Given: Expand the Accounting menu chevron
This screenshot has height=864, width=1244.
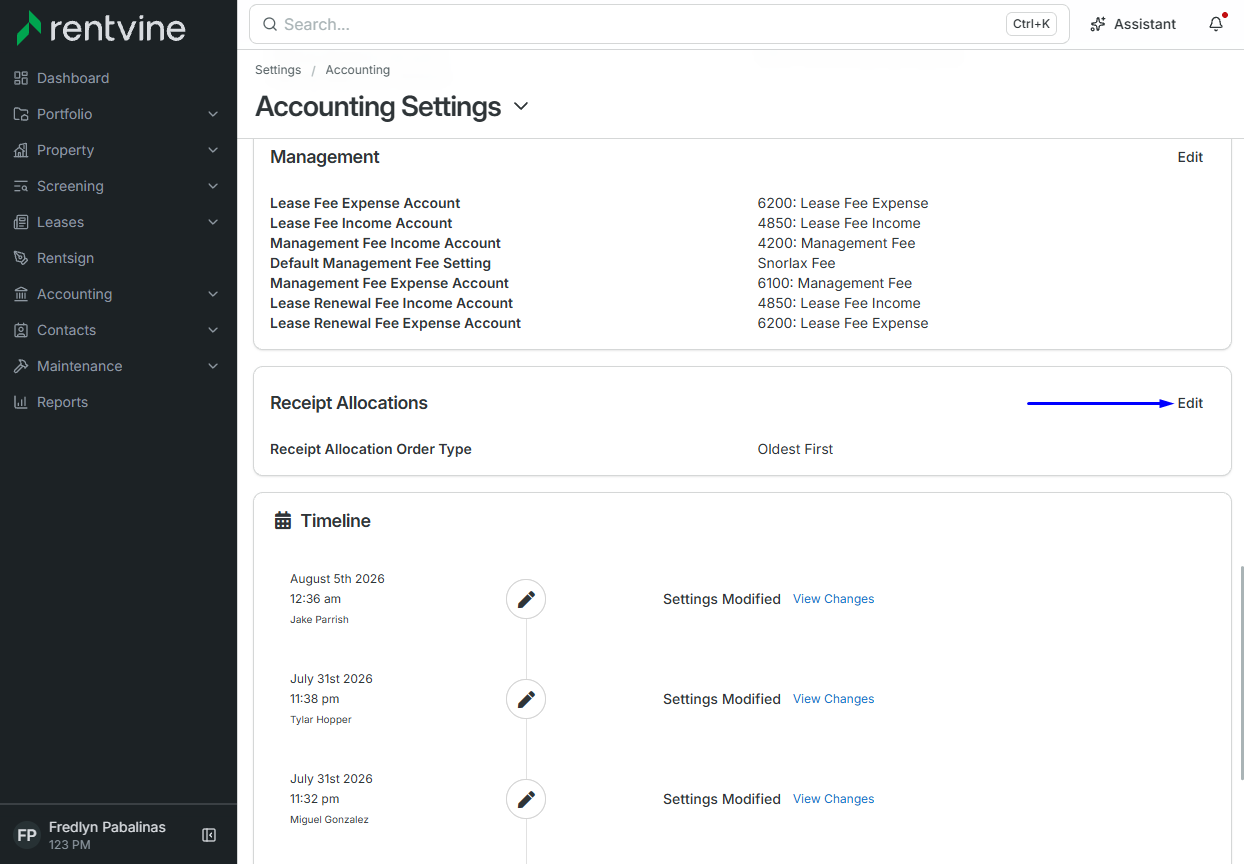Looking at the screenshot, I should pyautogui.click(x=213, y=294).
